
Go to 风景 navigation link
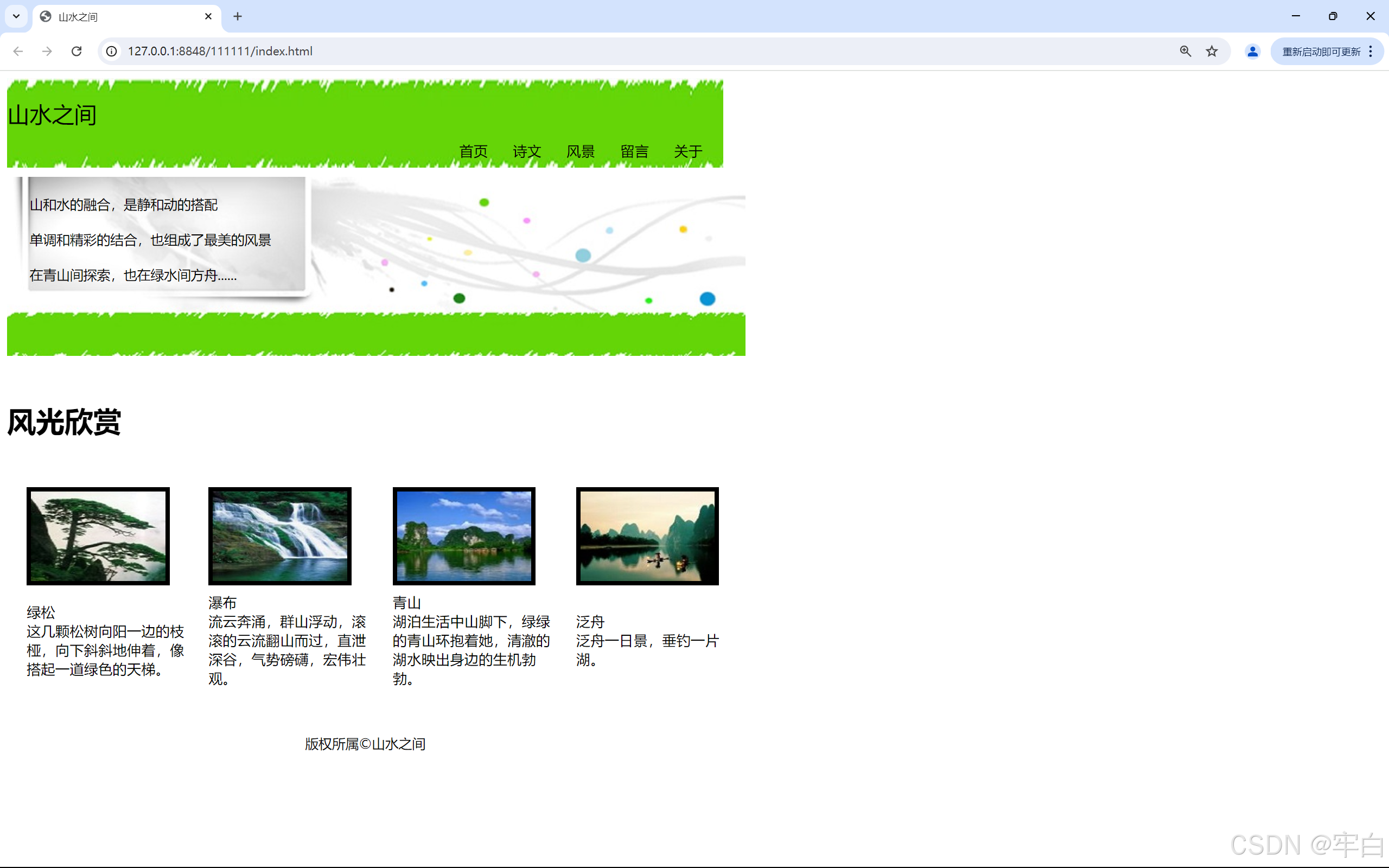[x=580, y=151]
